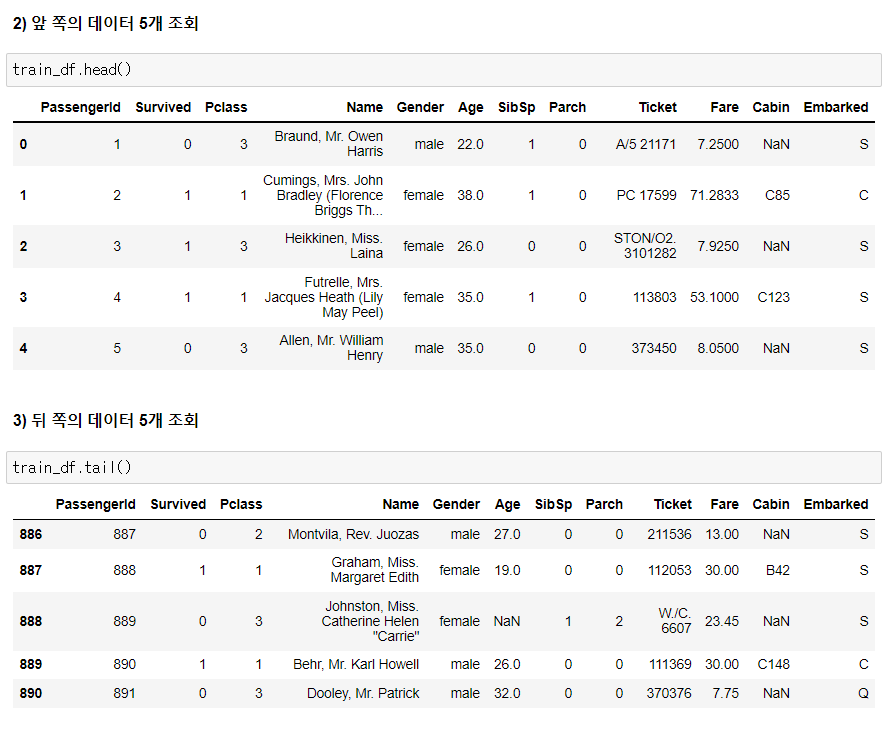Image resolution: width=893 pixels, height=730 pixels.
Task: Click the name 'Montvila, Rev. Juozas'
Action: [354, 534]
